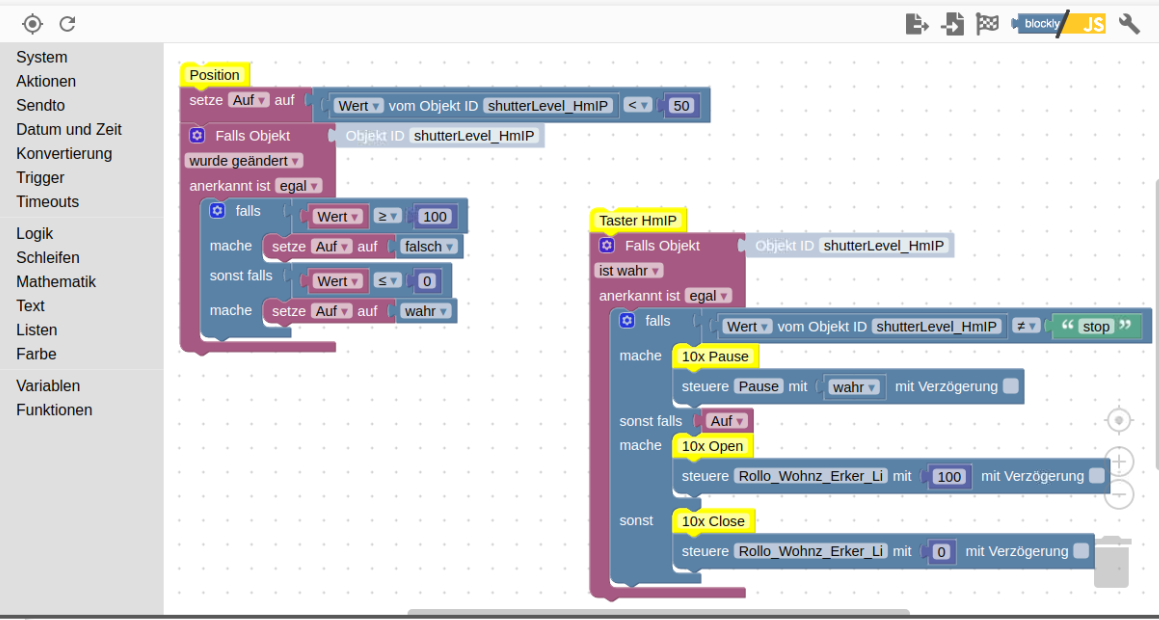Click Objekt ID shutterLevel_HmIP under Position trigger
The height and width of the screenshot is (620, 1159).
(475, 135)
